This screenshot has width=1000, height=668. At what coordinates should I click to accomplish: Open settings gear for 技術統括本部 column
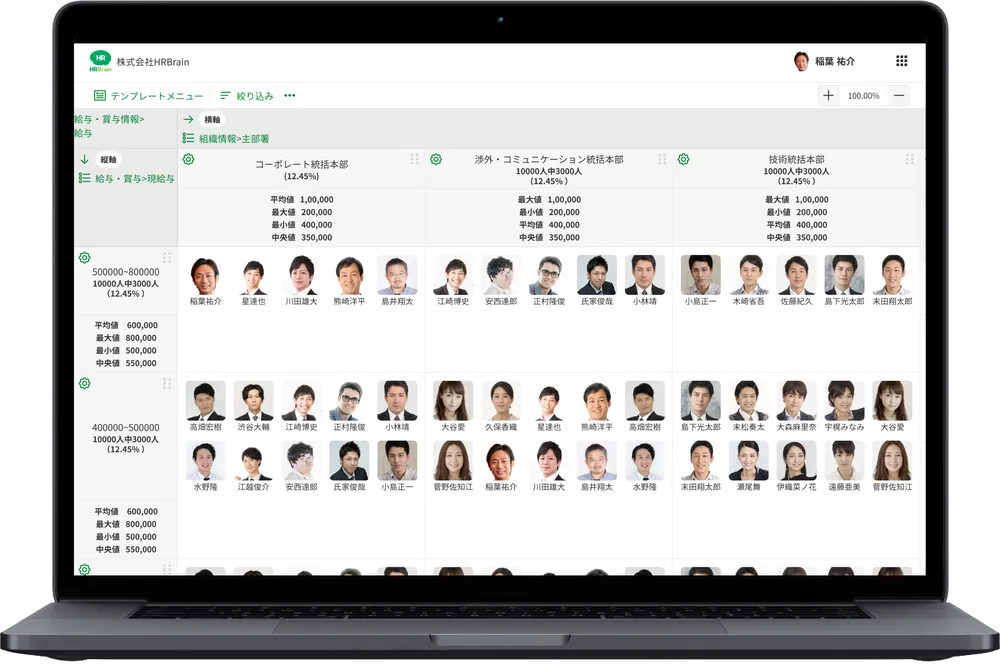pyautogui.click(x=684, y=159)
